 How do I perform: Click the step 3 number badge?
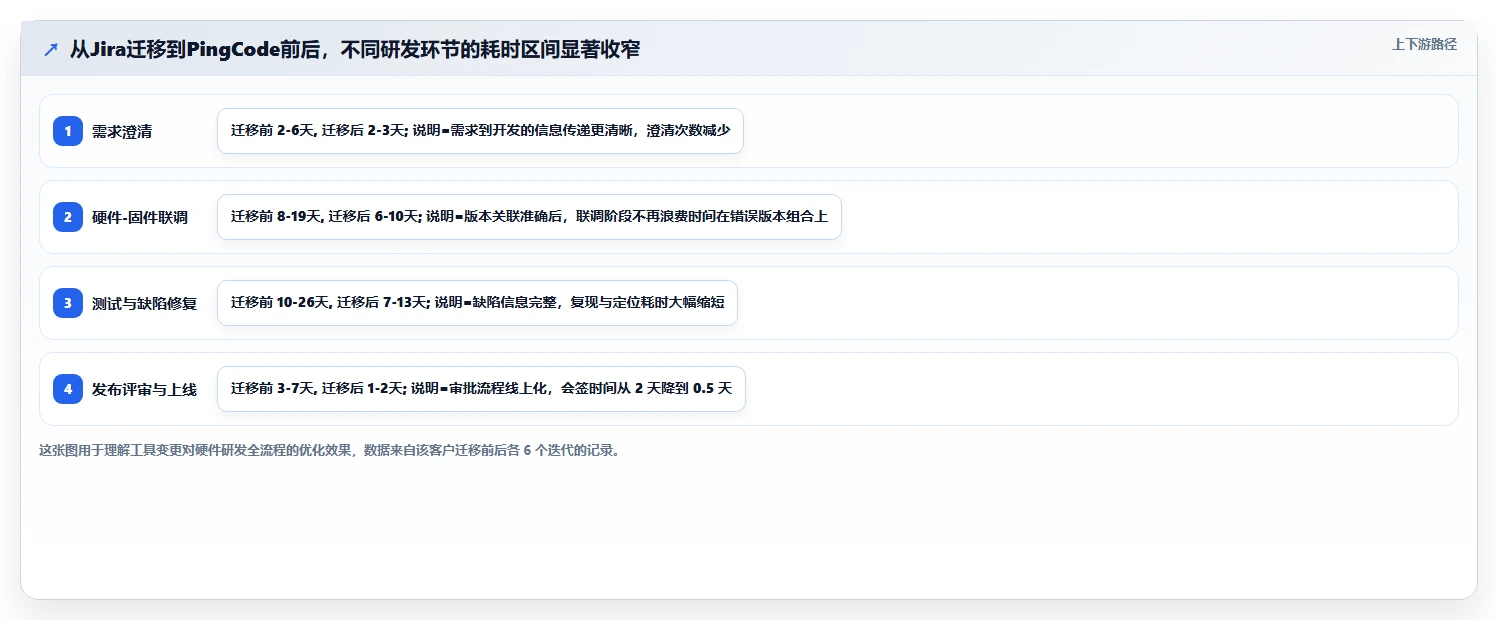coord(68,303)
